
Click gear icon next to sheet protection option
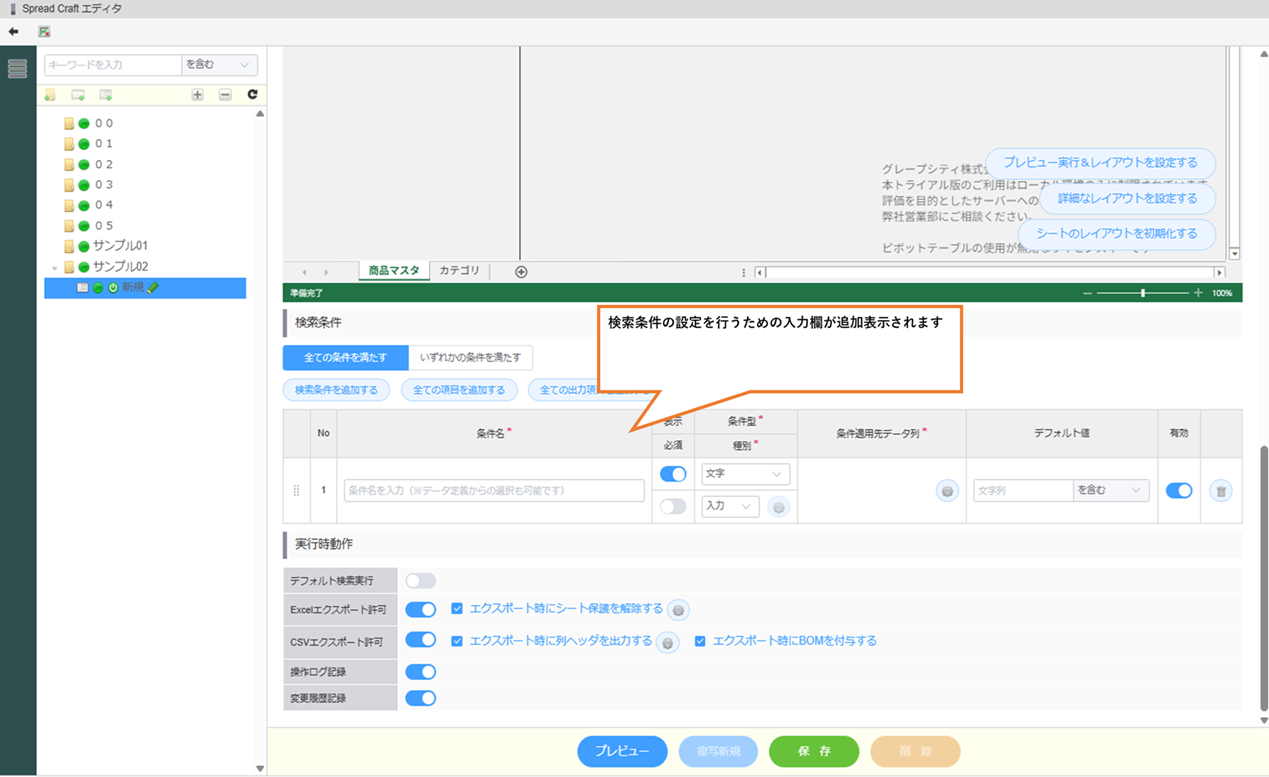(x=678, y=610)
